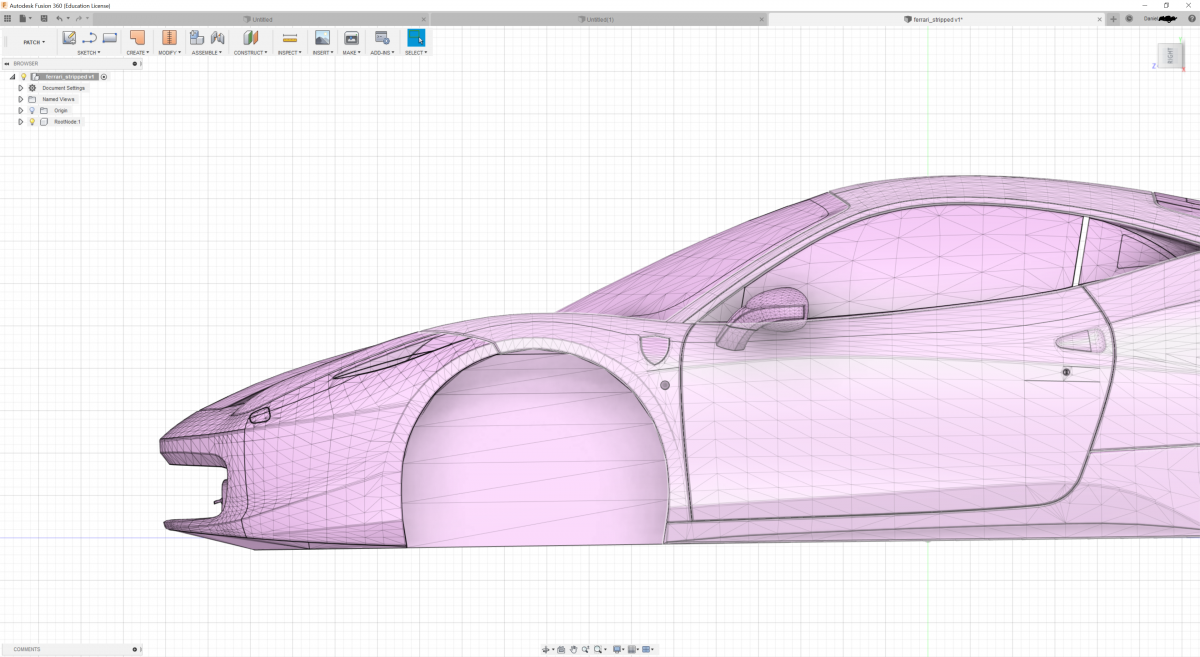1200x657 pixels.
Task: Open the PATCH workspace dropdown
Action: click(x=34, y=42)
